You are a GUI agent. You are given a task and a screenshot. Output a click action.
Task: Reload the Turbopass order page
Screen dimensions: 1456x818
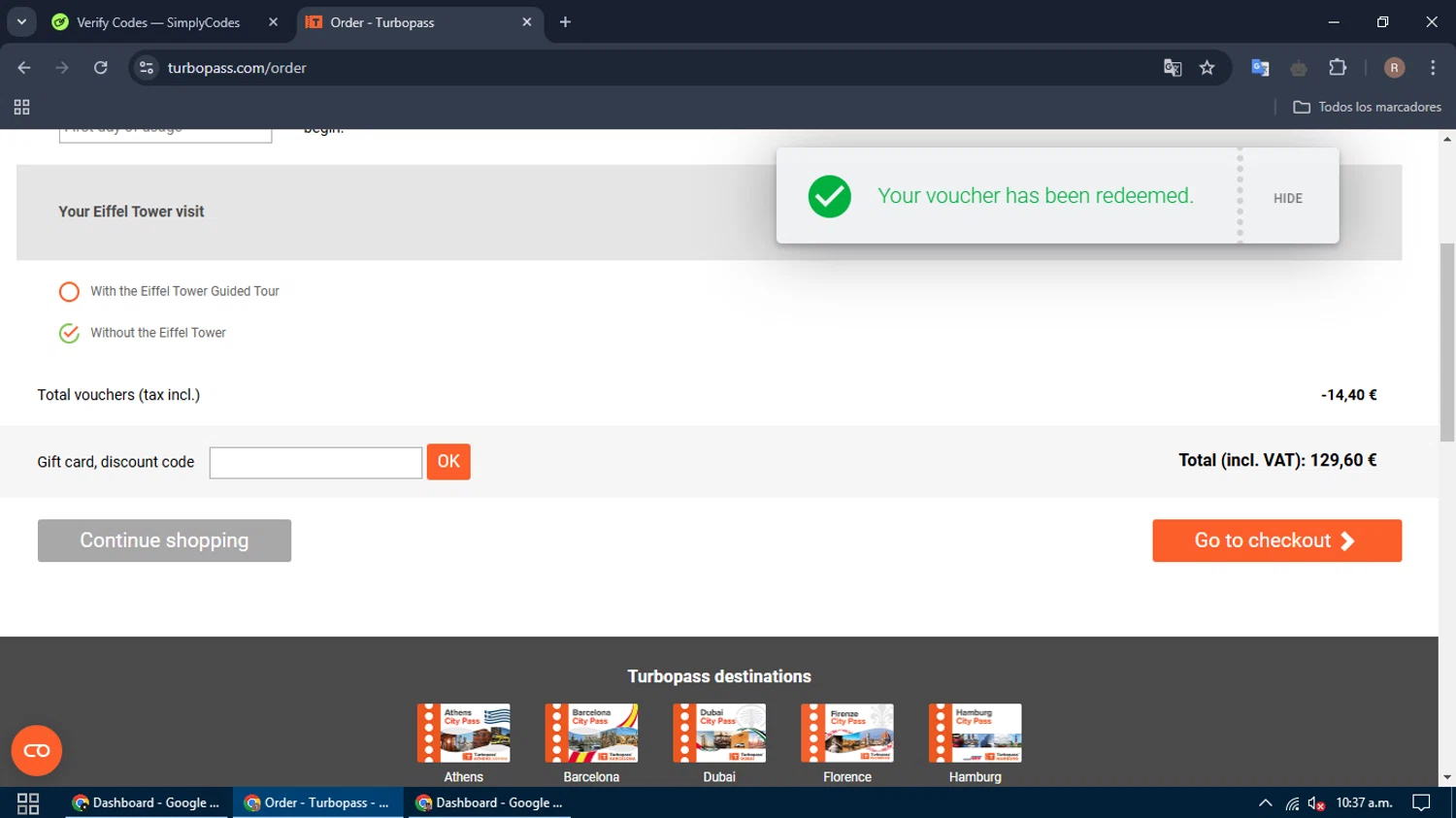[x=101, y=68]
